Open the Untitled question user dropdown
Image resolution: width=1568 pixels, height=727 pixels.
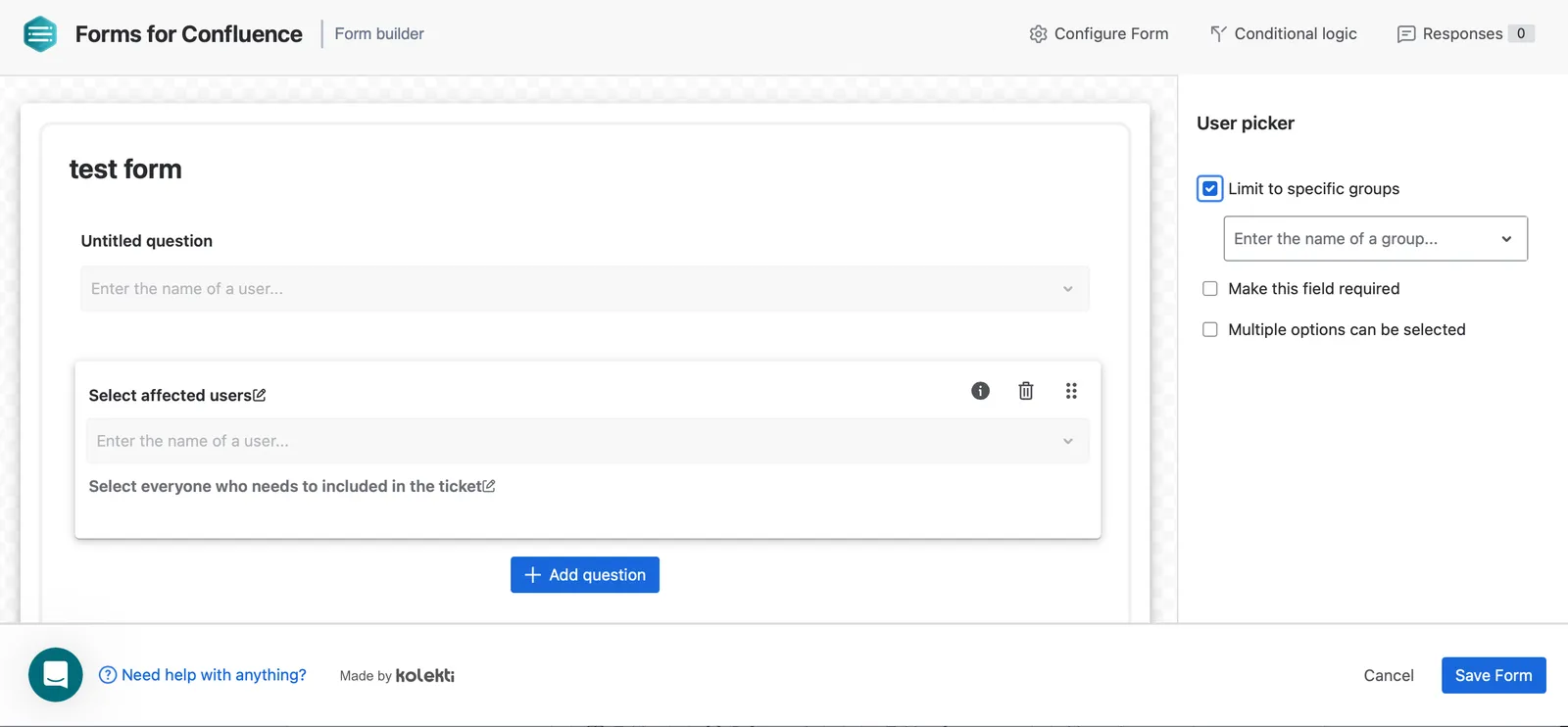[585, 289]
